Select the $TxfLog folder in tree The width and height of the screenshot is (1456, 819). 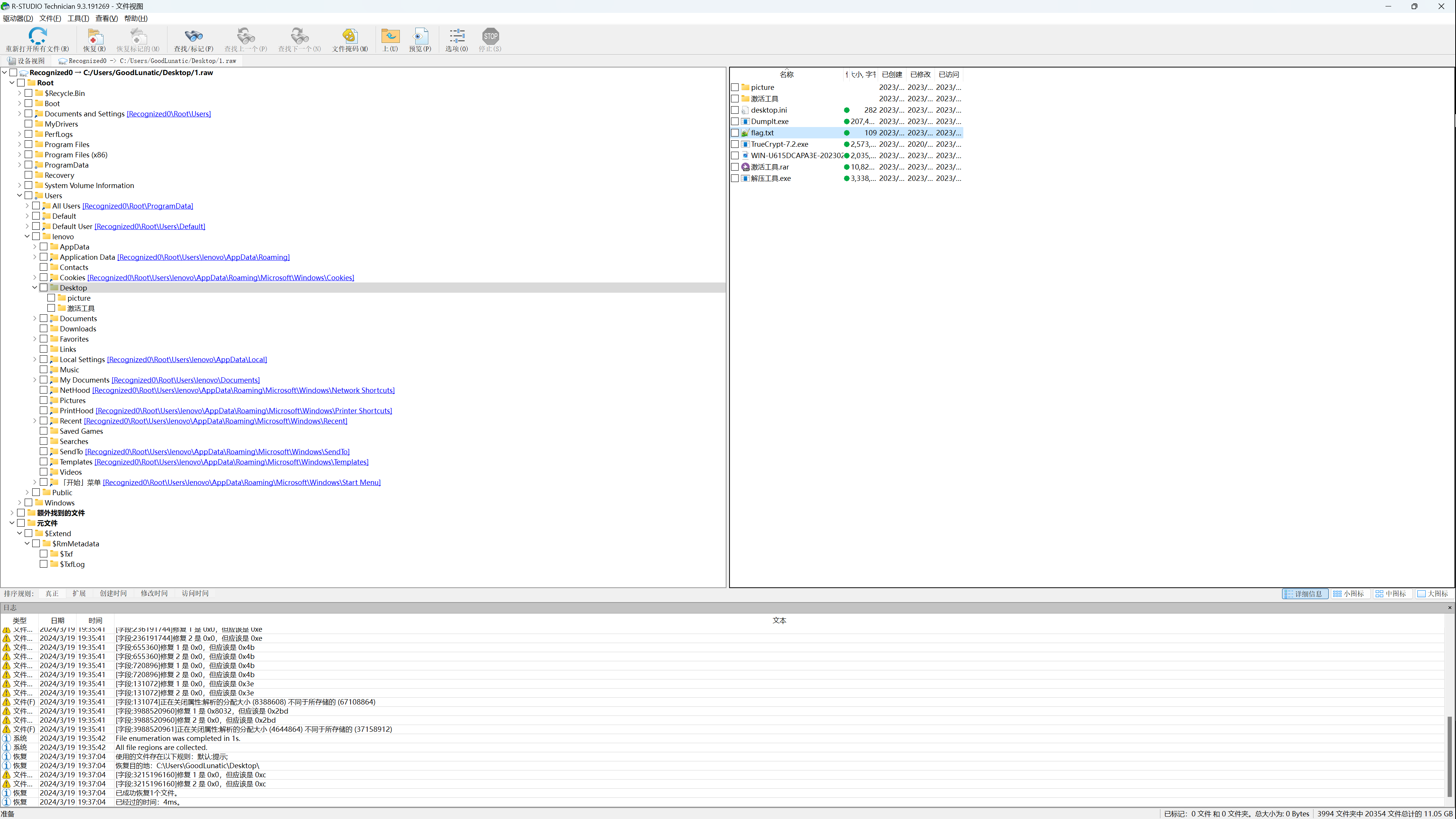coord(72,564)
